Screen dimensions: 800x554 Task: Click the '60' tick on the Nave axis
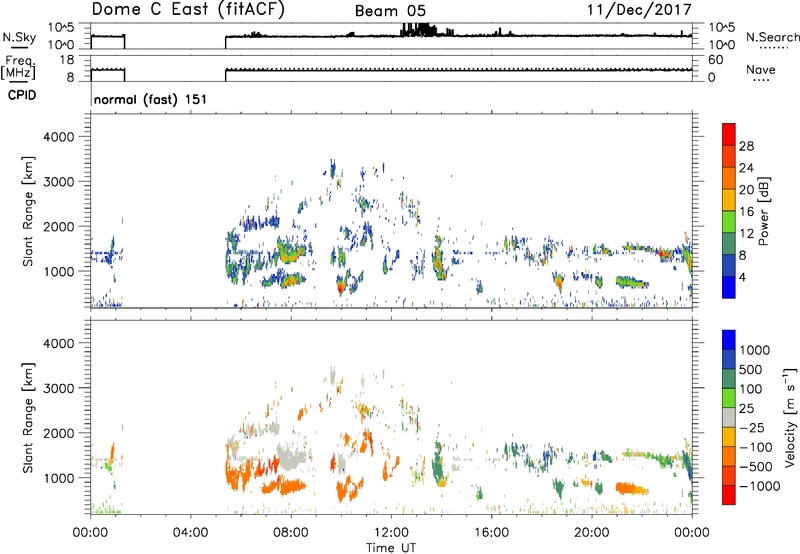pyautogui.click(x=716, y=60)
